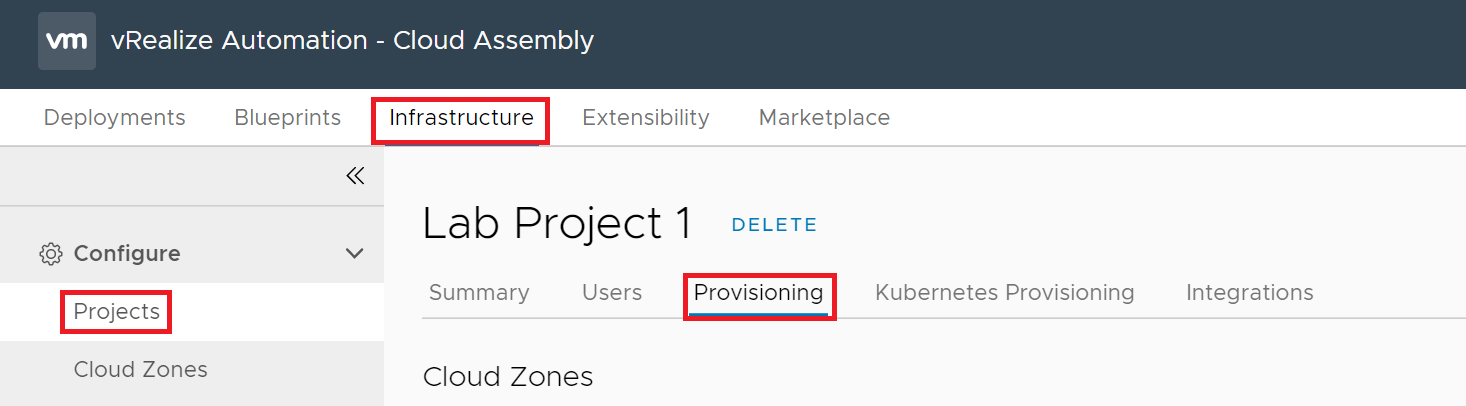Switch to the Integrations tab
The height and width of the screenshot is (406, 1466).
point(1250,293)
